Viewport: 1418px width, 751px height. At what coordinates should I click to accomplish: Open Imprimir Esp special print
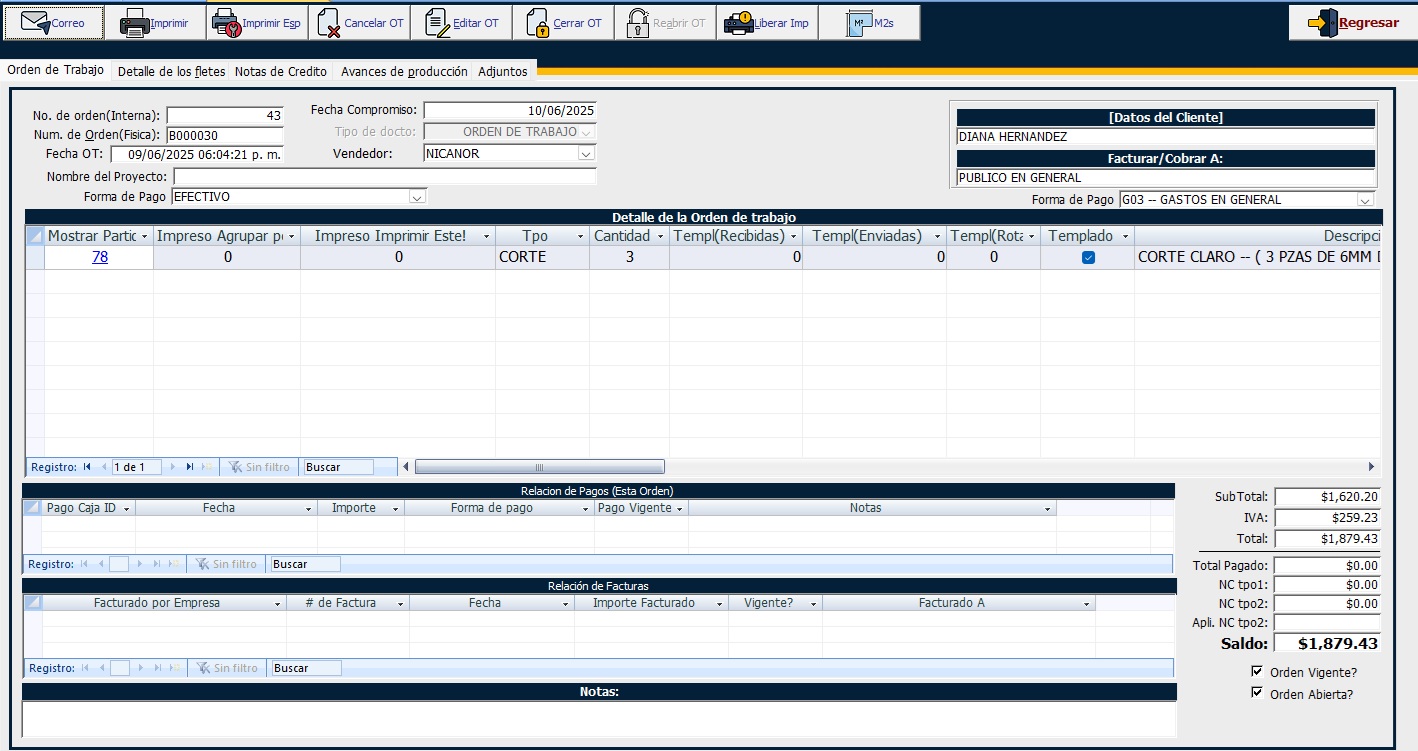[226, 23]
